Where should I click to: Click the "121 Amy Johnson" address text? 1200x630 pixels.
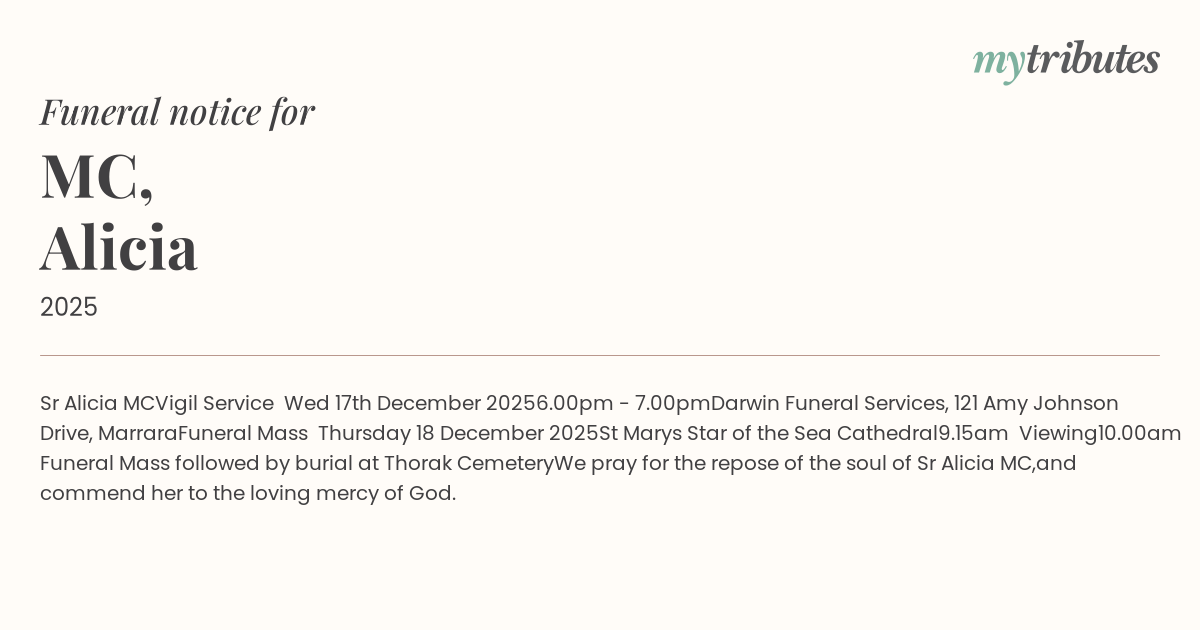(x=1036, y=404)
